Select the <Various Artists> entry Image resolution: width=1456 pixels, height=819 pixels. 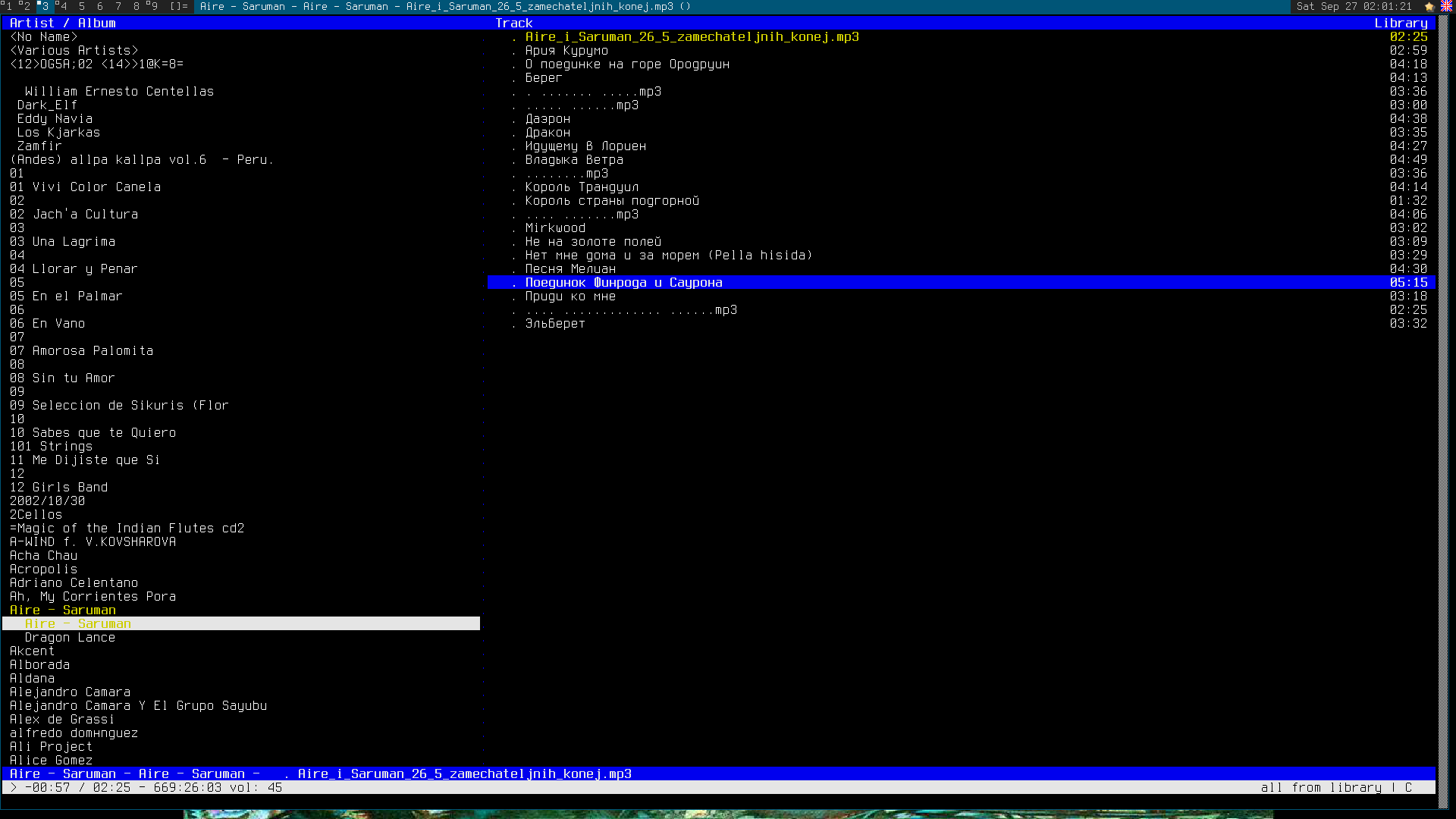click(x=74, y=51)
